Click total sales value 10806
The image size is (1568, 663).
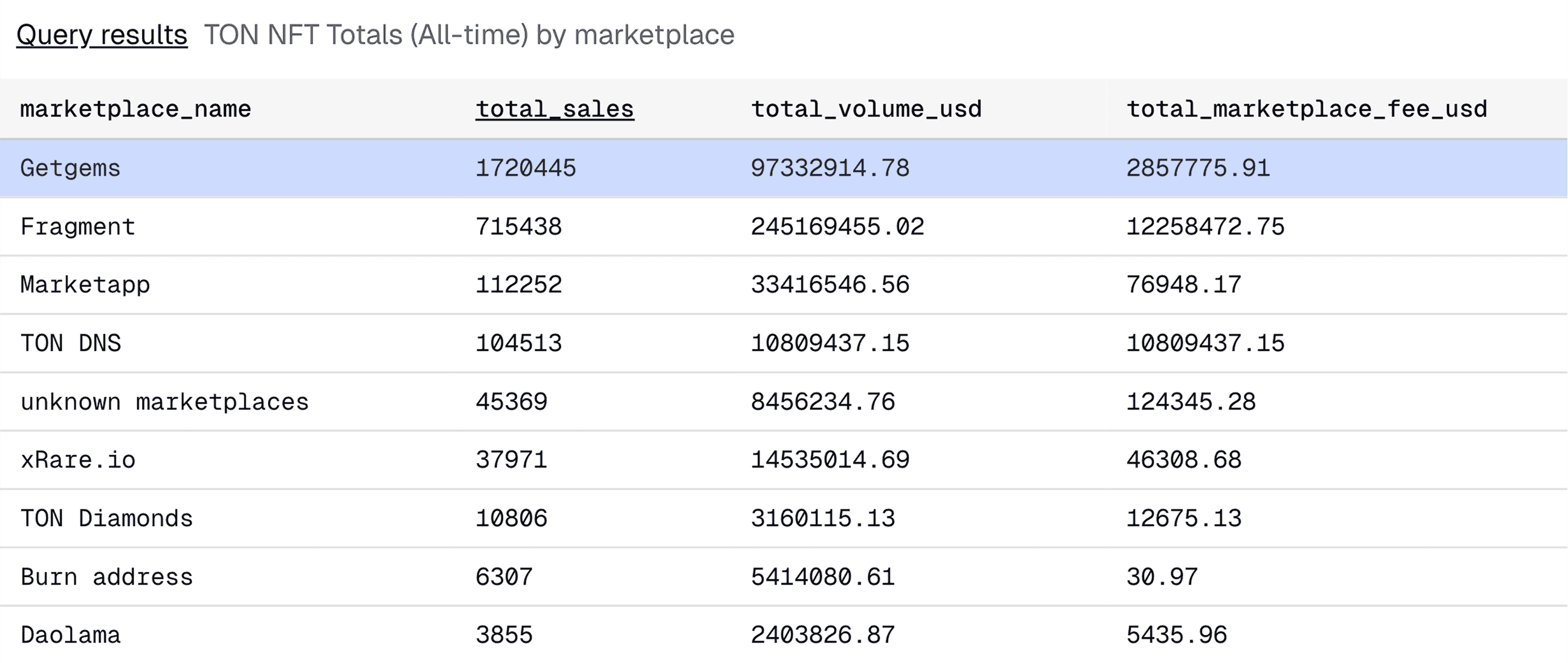click(511, 518)
